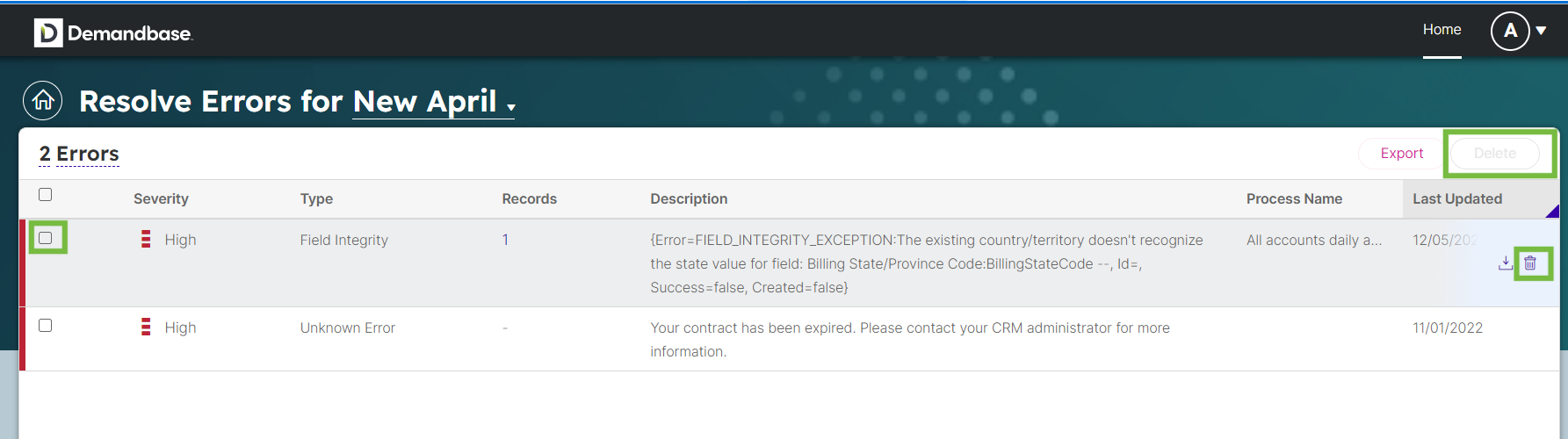
Task: Expand the arrow next to the user avatar
Action: pos(1541,31)
